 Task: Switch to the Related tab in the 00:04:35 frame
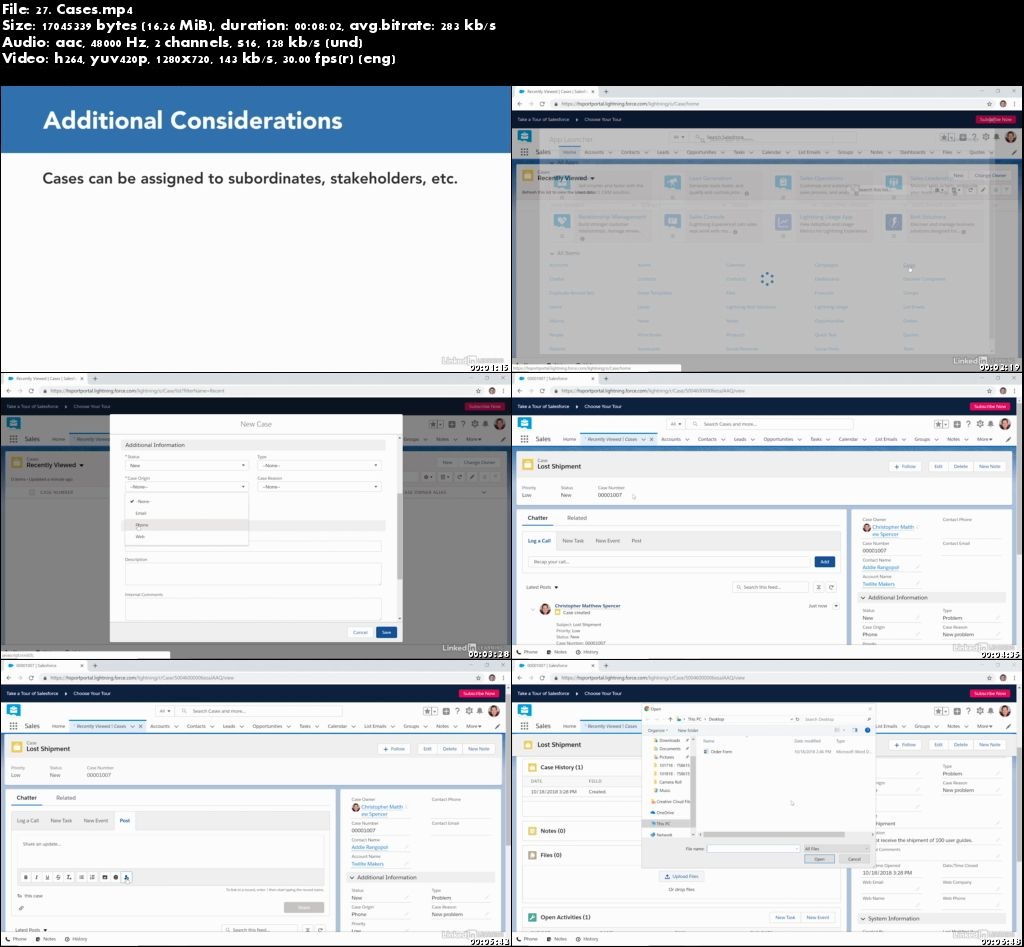click(x=577, y=518)
